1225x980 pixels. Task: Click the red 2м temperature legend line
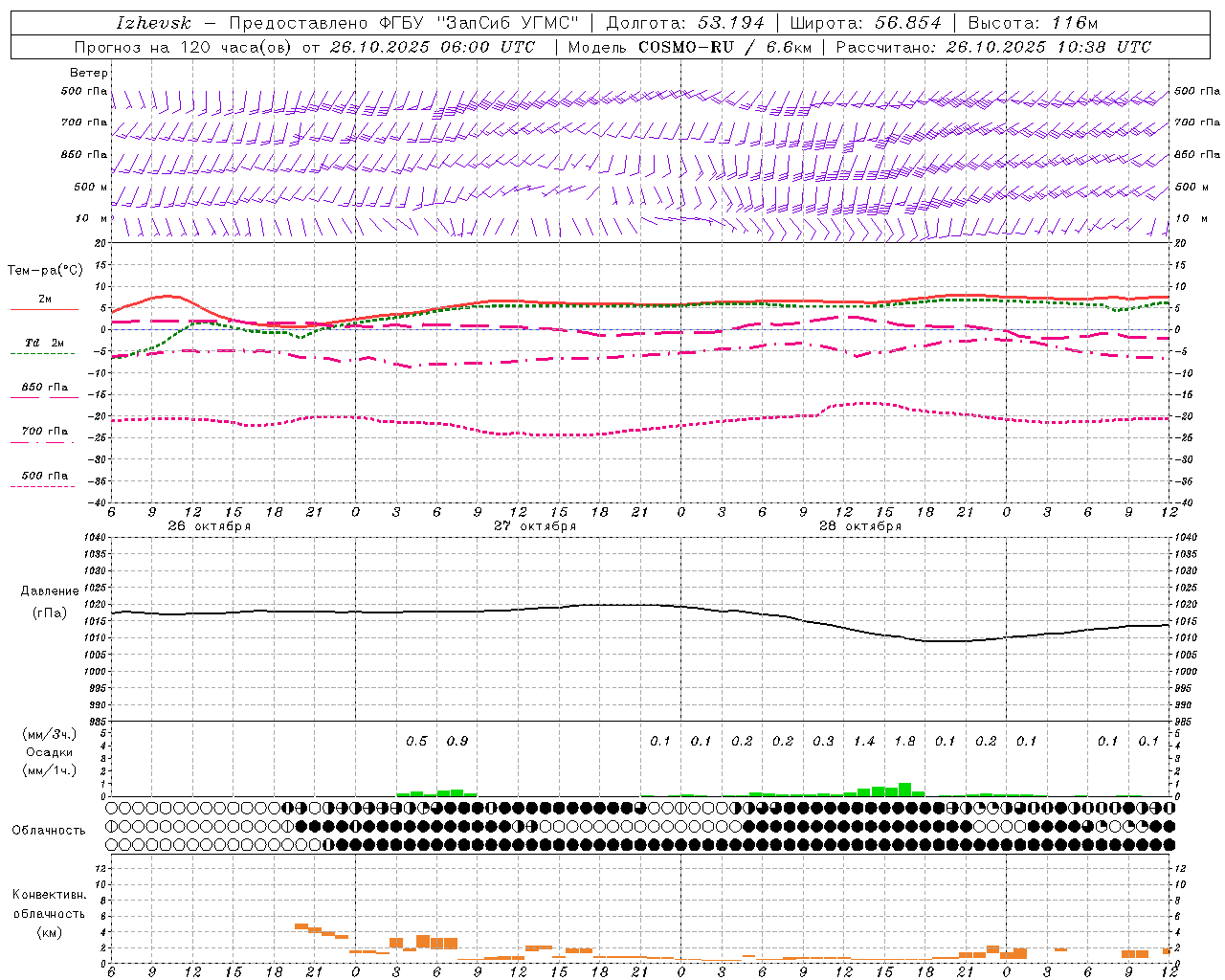tap(44, 309)
